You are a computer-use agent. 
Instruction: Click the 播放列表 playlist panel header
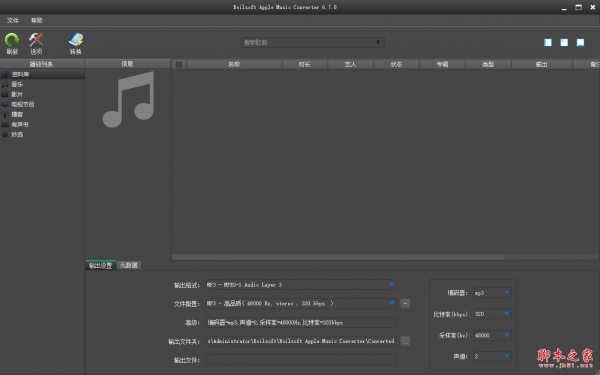point(42,64)
